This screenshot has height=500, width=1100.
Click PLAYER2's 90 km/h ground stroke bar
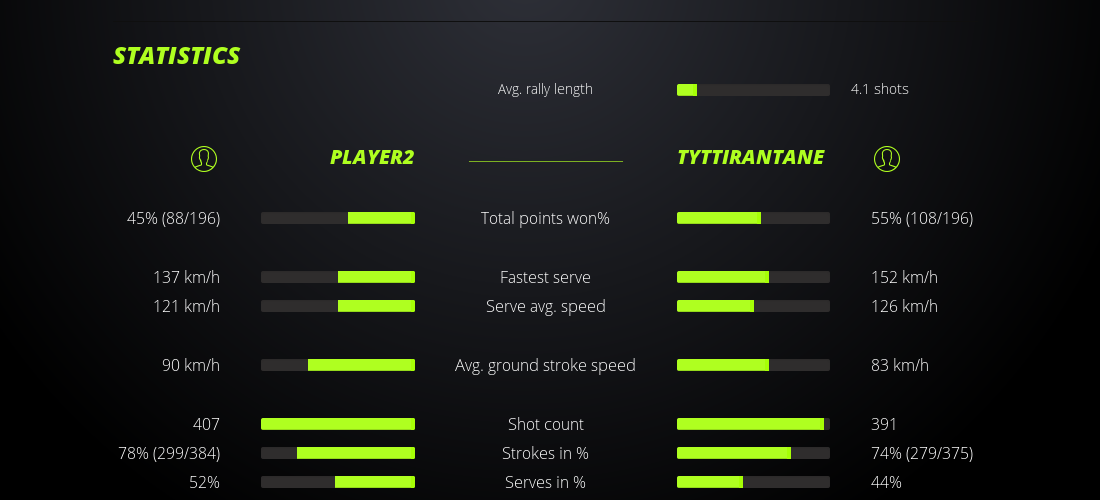click(x=338, y=365)
